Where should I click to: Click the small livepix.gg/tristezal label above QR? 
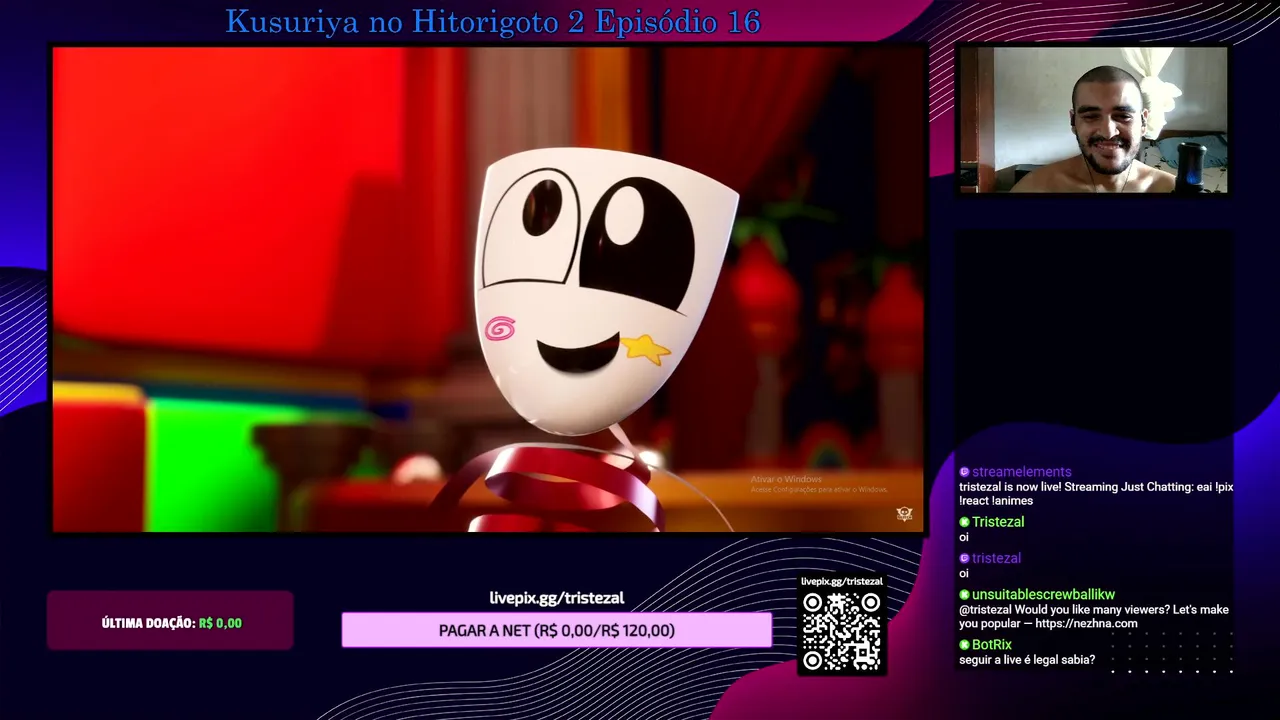click(842, 581)
